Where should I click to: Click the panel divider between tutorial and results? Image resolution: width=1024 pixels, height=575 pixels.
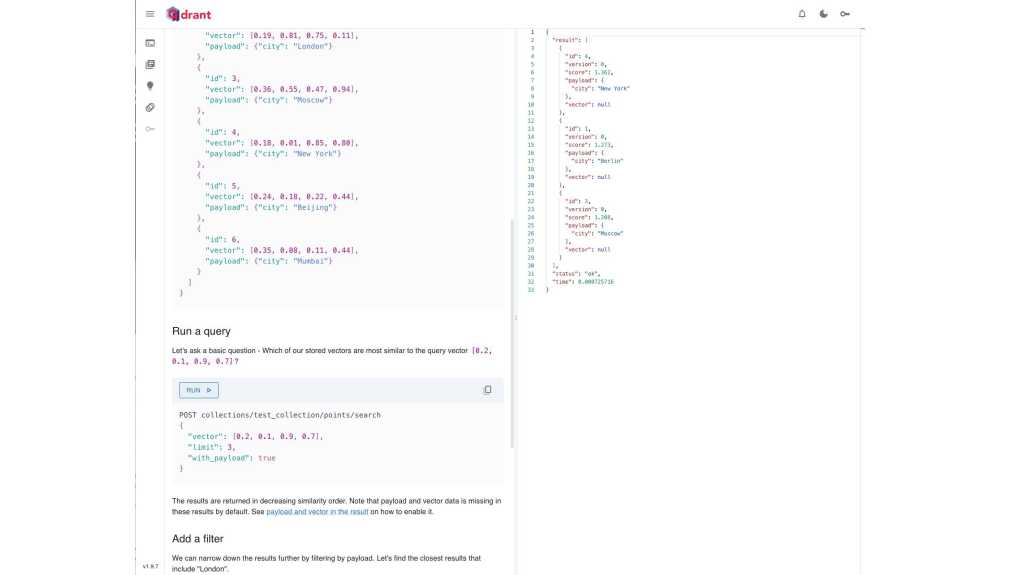tap(516, 317)
